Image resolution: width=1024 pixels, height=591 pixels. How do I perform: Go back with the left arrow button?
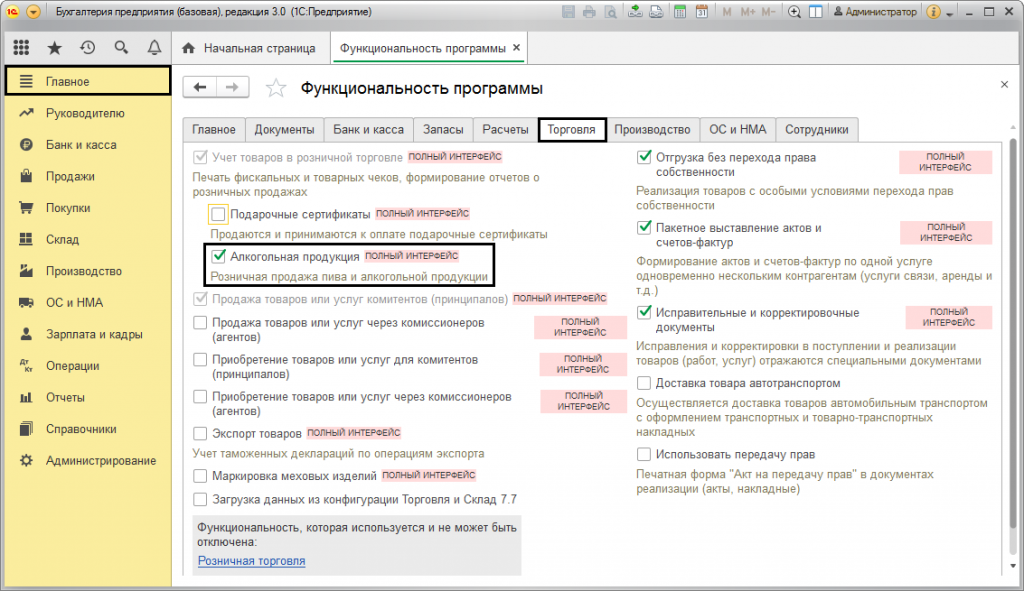click(200, 88)
